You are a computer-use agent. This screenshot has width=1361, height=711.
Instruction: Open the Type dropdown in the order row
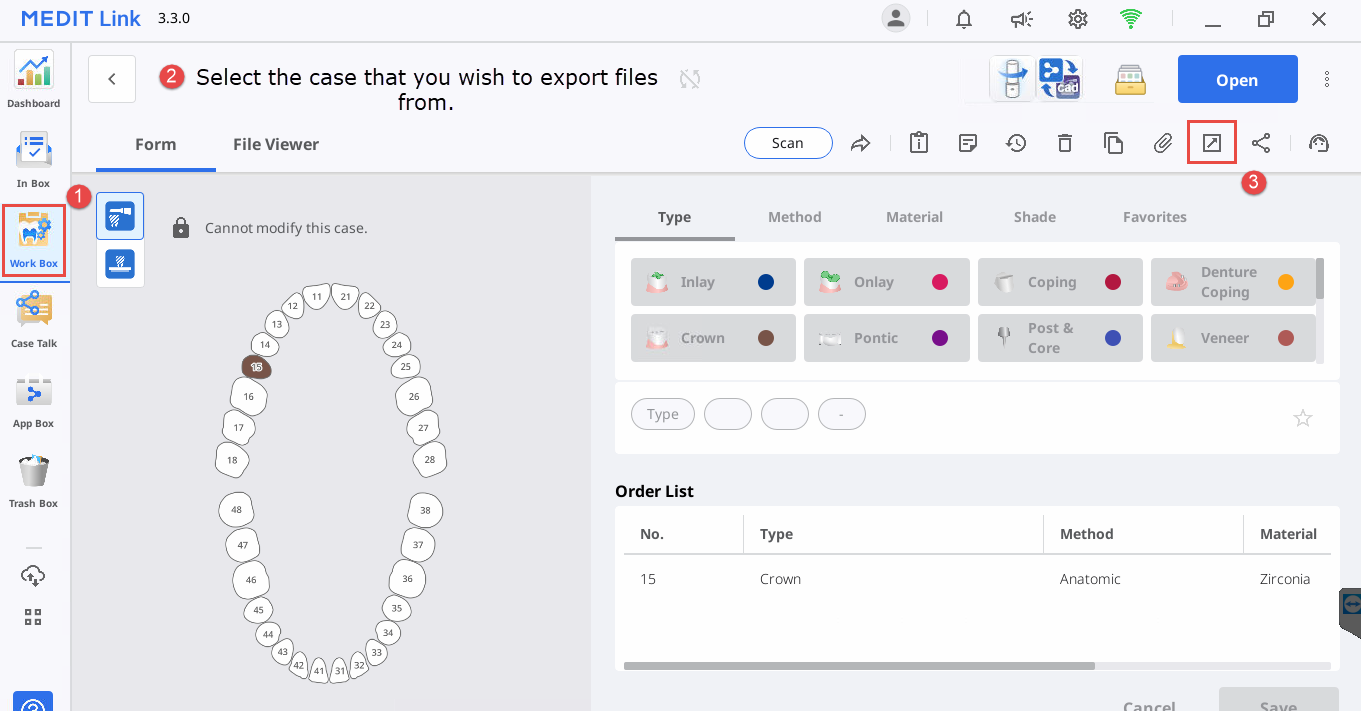click(x=662, y=413)
